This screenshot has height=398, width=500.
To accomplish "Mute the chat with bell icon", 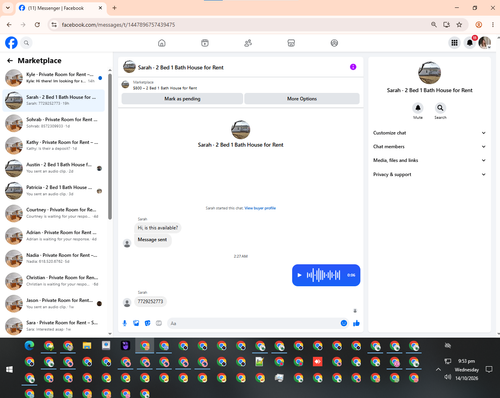I will 418,108.
